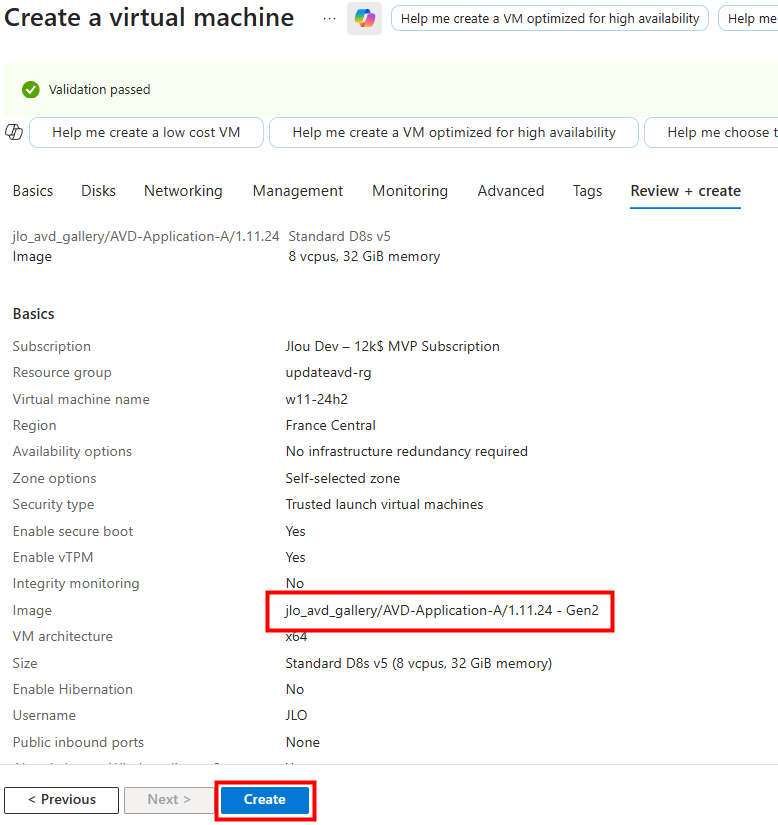Switch to the Basics tab
Screen dimensions: 778x825
coord(33,191)
